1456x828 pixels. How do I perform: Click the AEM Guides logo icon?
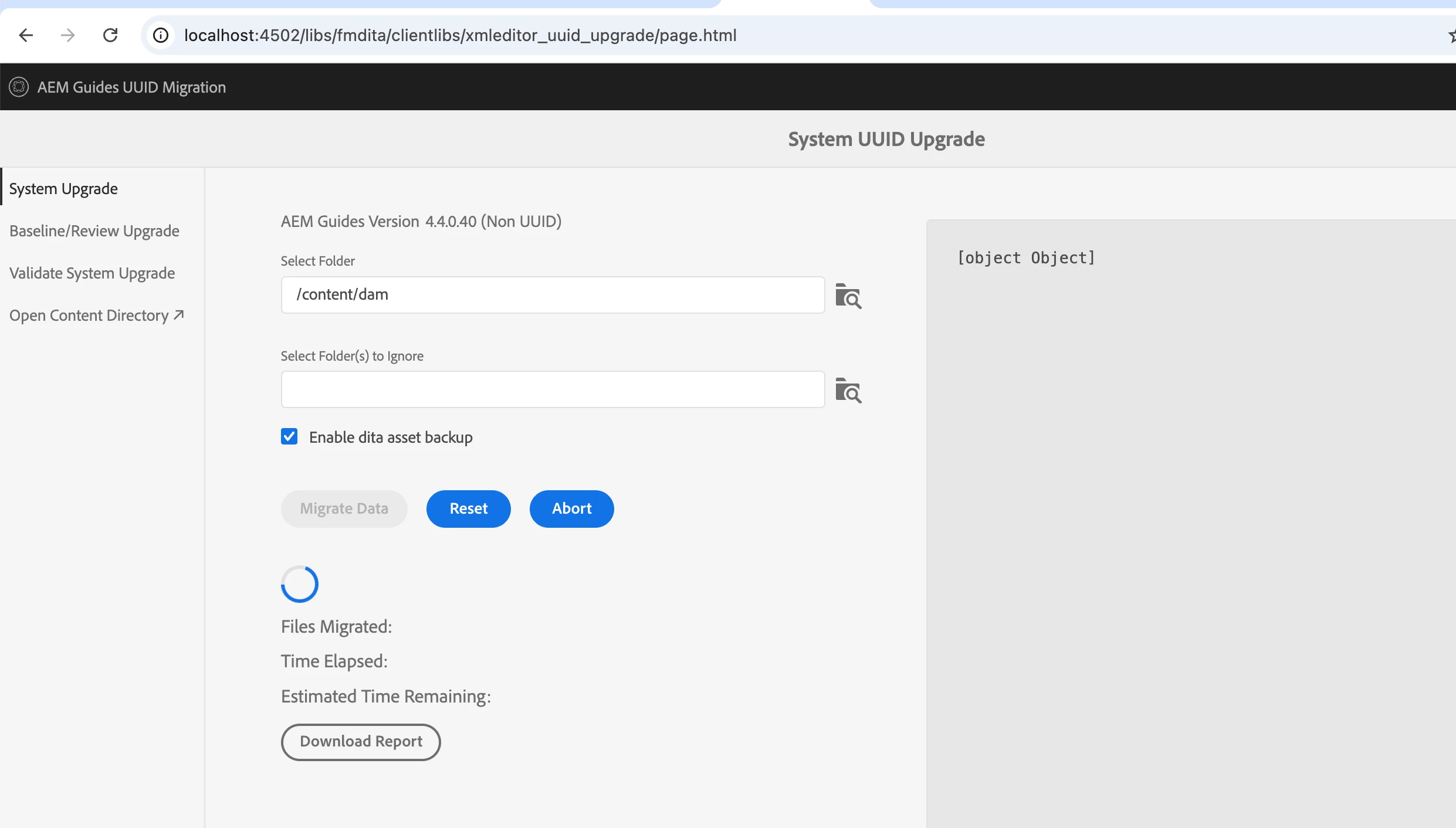coord(19,87)
